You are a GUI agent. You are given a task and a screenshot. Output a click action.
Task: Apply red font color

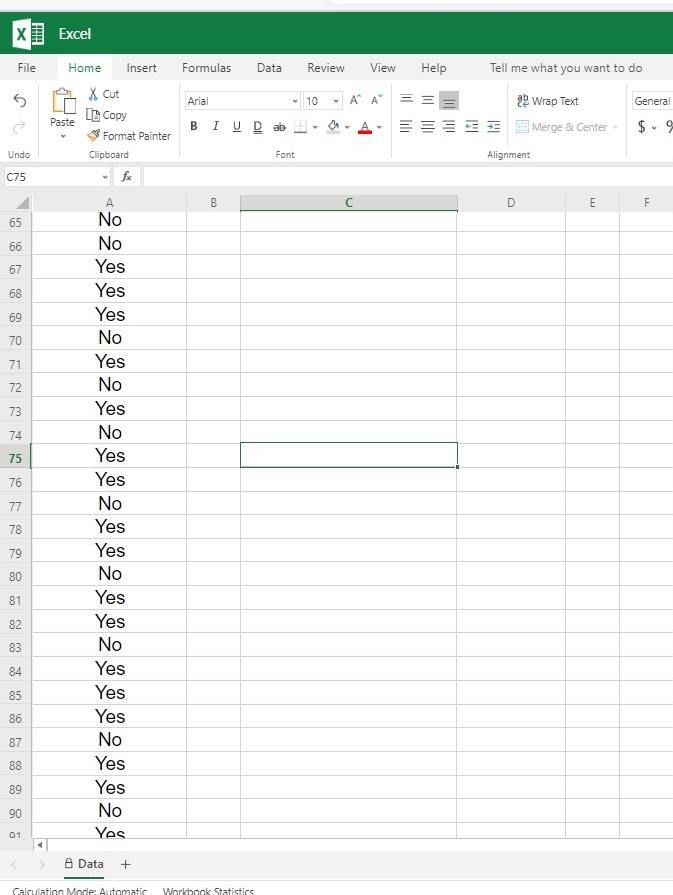point(365,127)
